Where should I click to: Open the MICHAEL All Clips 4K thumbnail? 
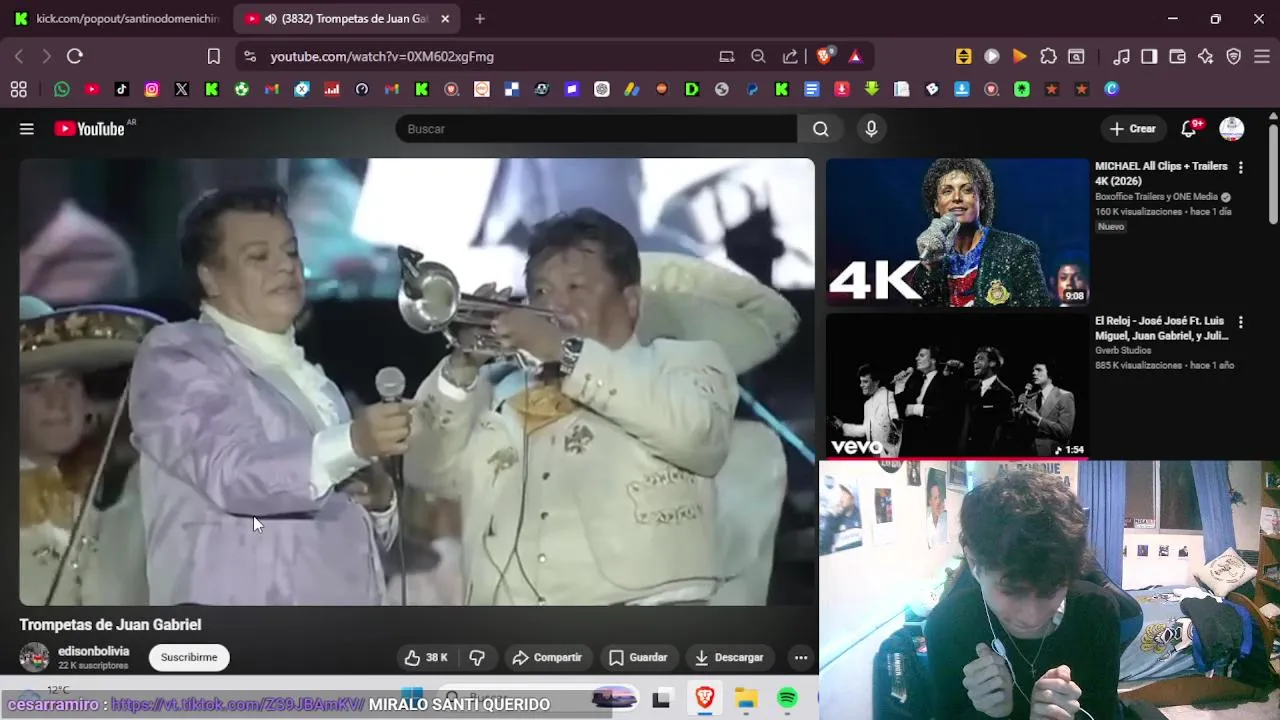click(x=957, y=232)
